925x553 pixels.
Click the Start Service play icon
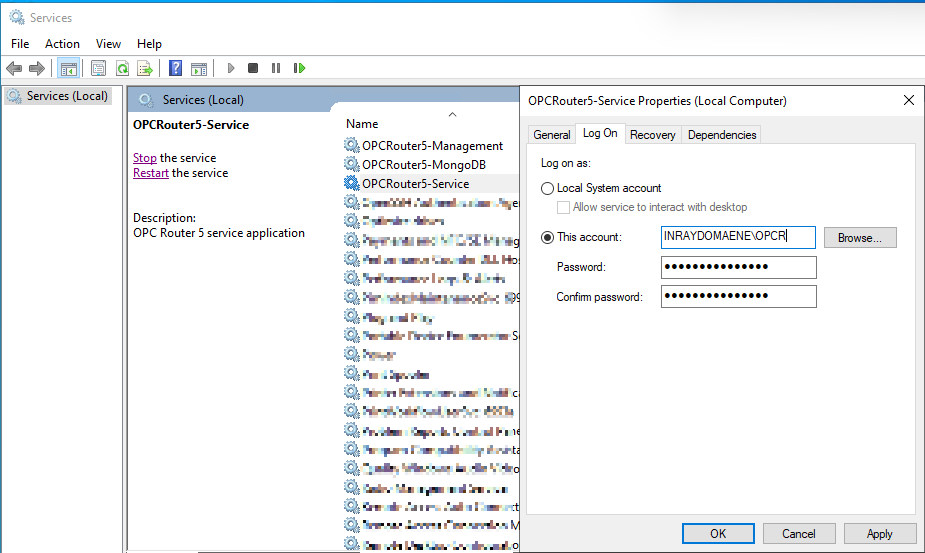(x=231, y=68)
